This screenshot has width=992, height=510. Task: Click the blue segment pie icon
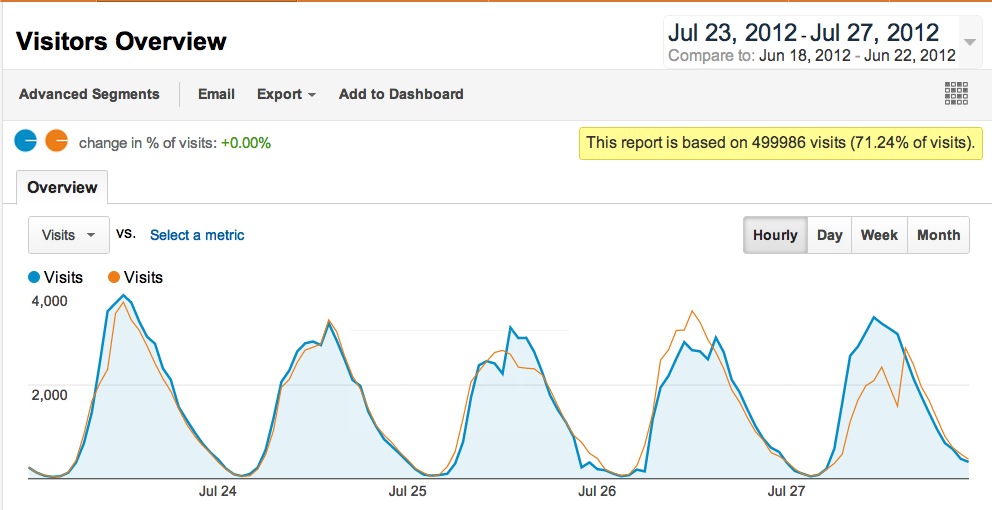click(x=26, y=140)
